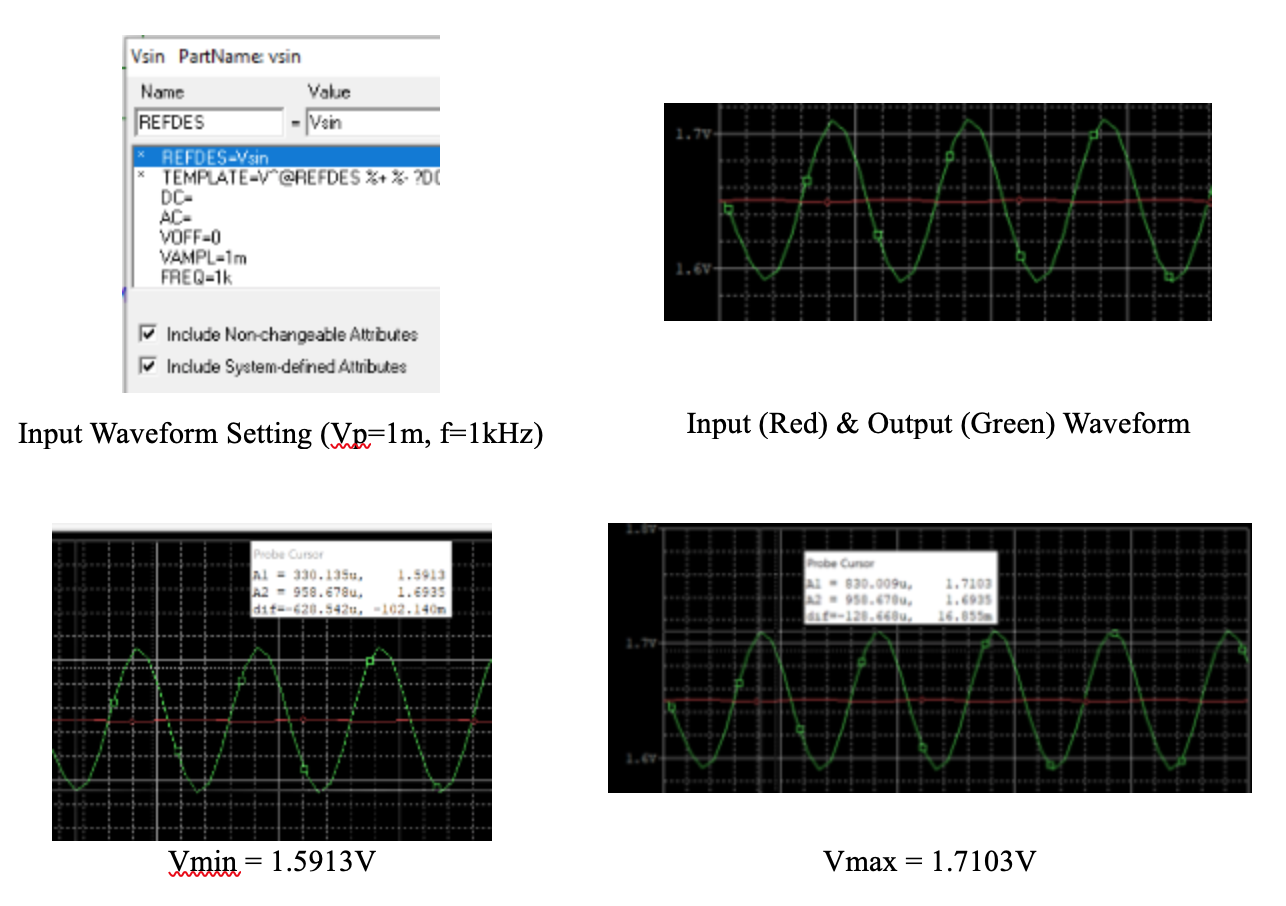Toggle Include Non-changeable Attributes checkbox
The width and height of the screenshot is (1286, 906).
(x=149, y=334)
